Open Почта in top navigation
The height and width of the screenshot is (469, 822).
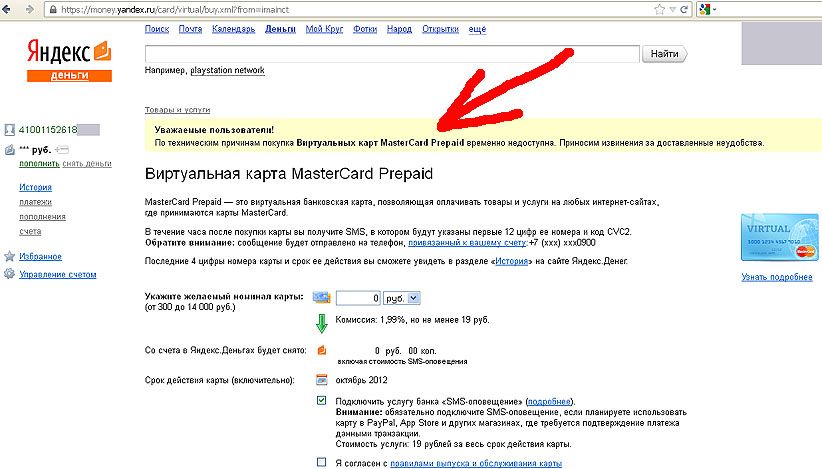click(190, 29)
